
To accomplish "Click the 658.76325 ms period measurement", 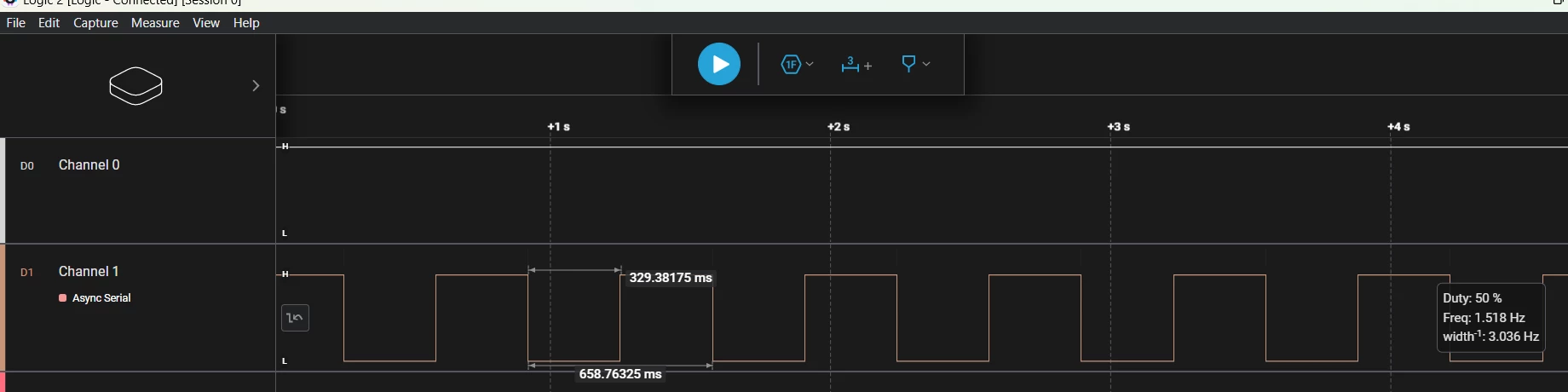I will (620, 374).
